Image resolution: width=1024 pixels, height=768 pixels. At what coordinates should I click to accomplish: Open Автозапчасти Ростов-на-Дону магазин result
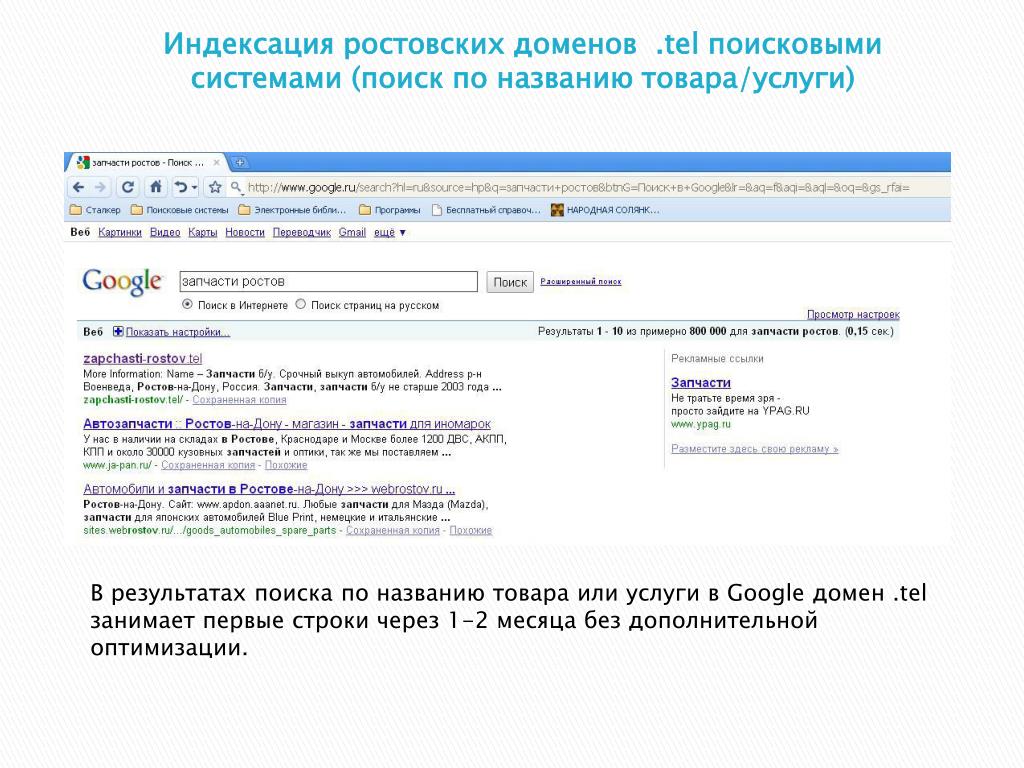tap(287, 424)
